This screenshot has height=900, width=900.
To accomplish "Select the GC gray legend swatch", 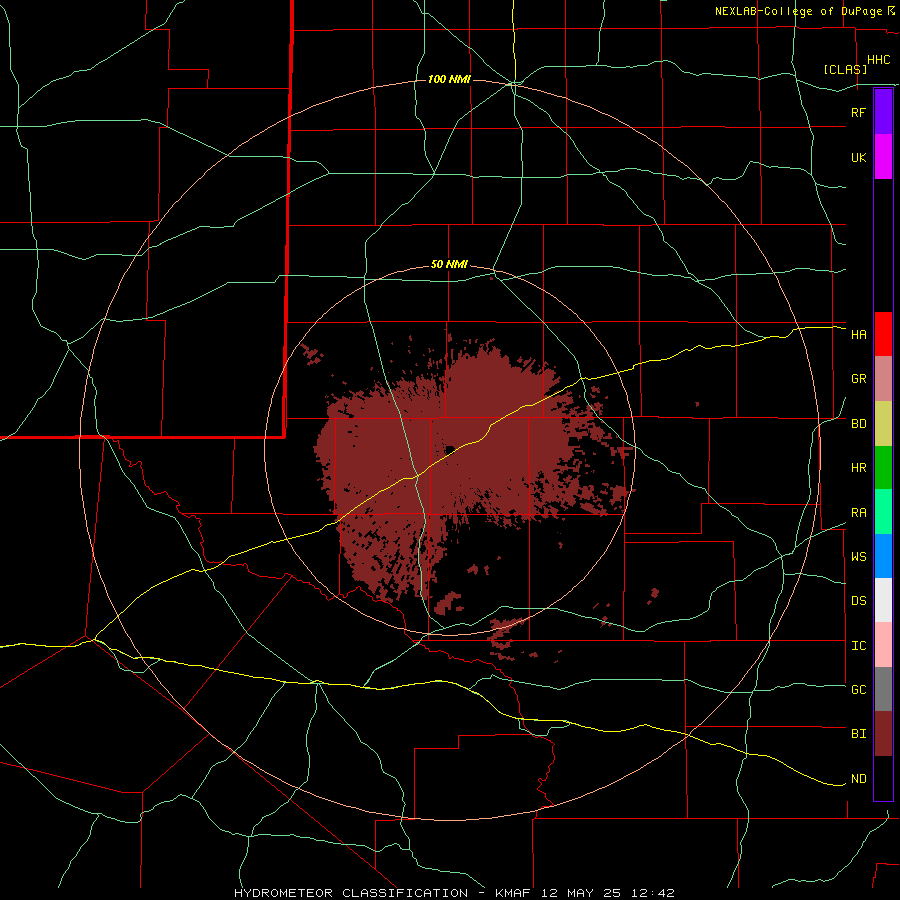I will [883, 689].
